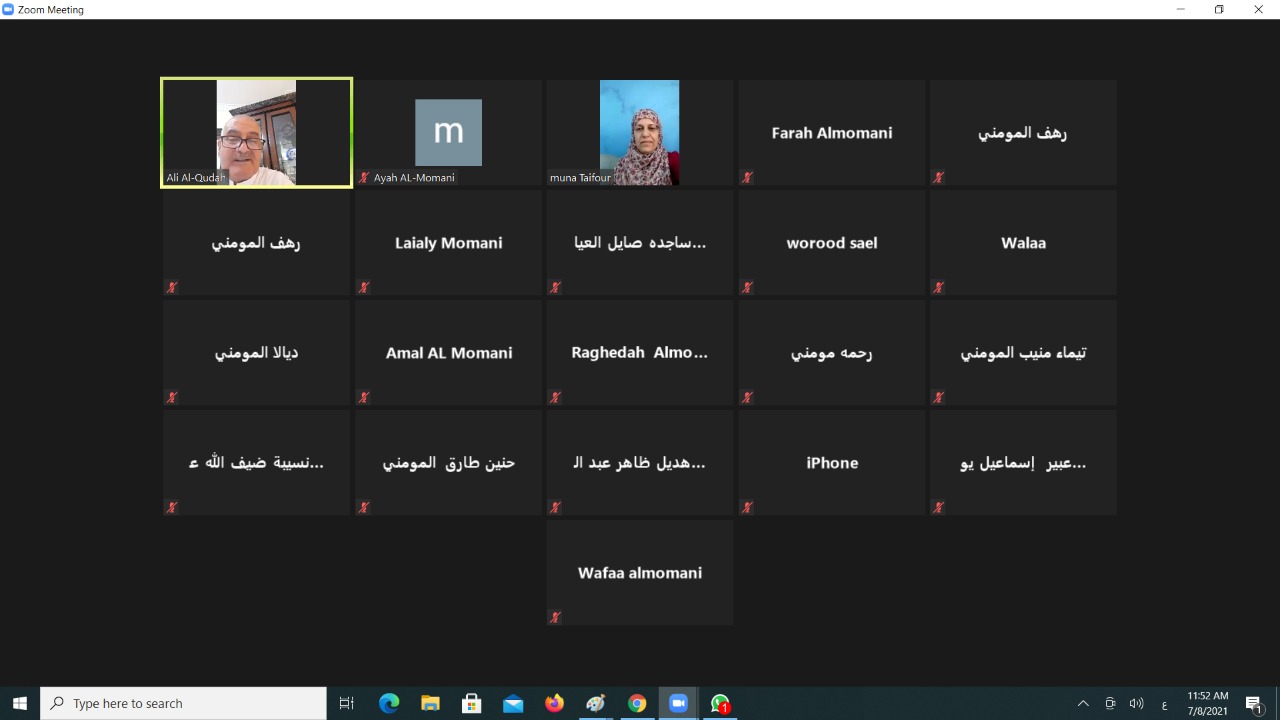Toggle the volume icon in the system tray
Screen dimensions: 1280x720
pyautogui.click(x=1136, y=704)
